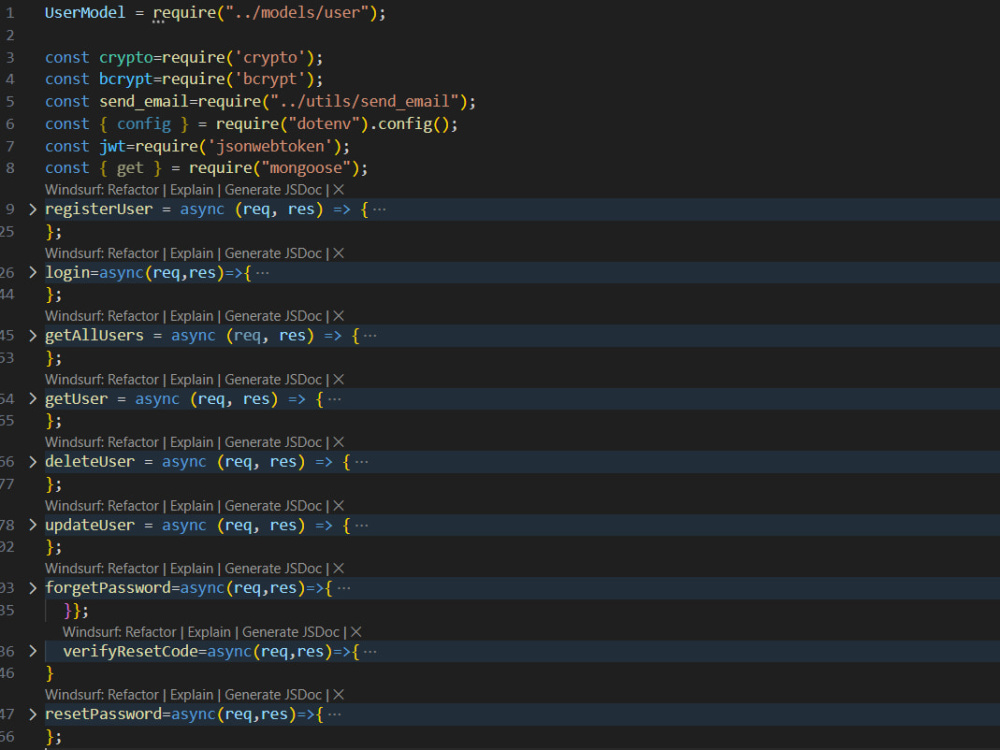Screen dimensions: 1000x750
Task: Explain the forgetPassword function
Action: pyautogui.click(x=192, y=569)
